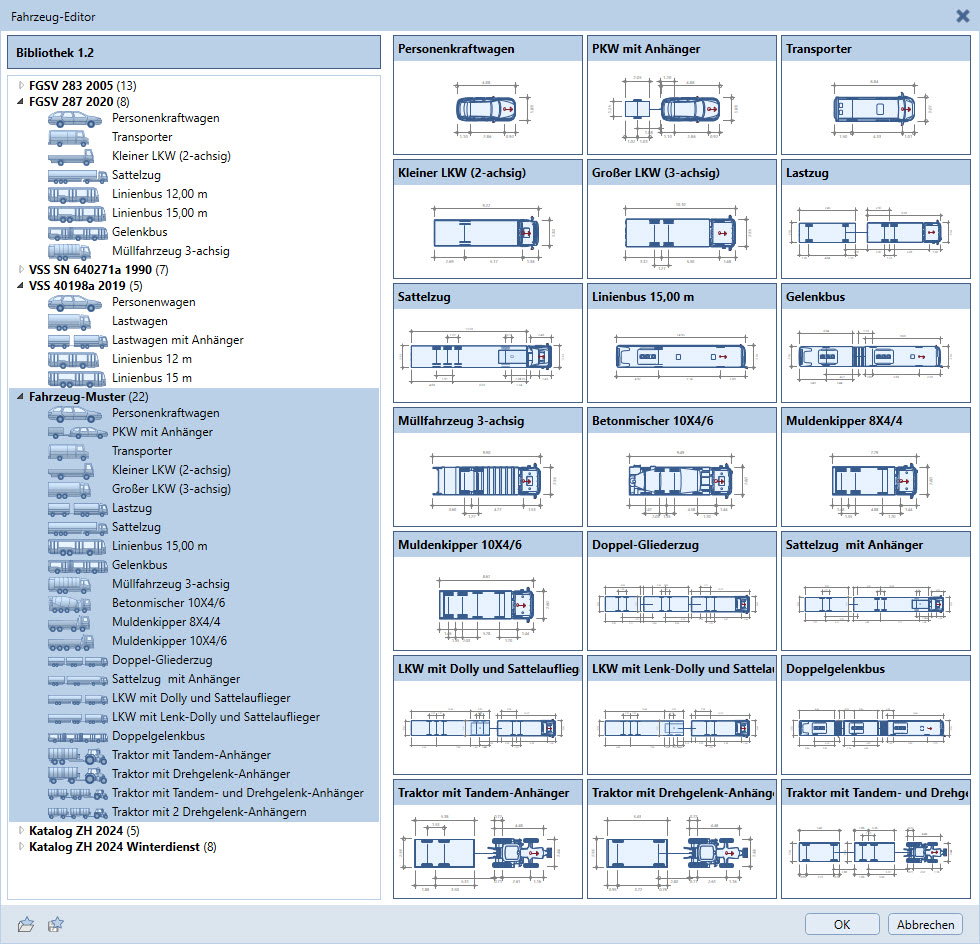Click the save favorites disk icon

point(55,925)
